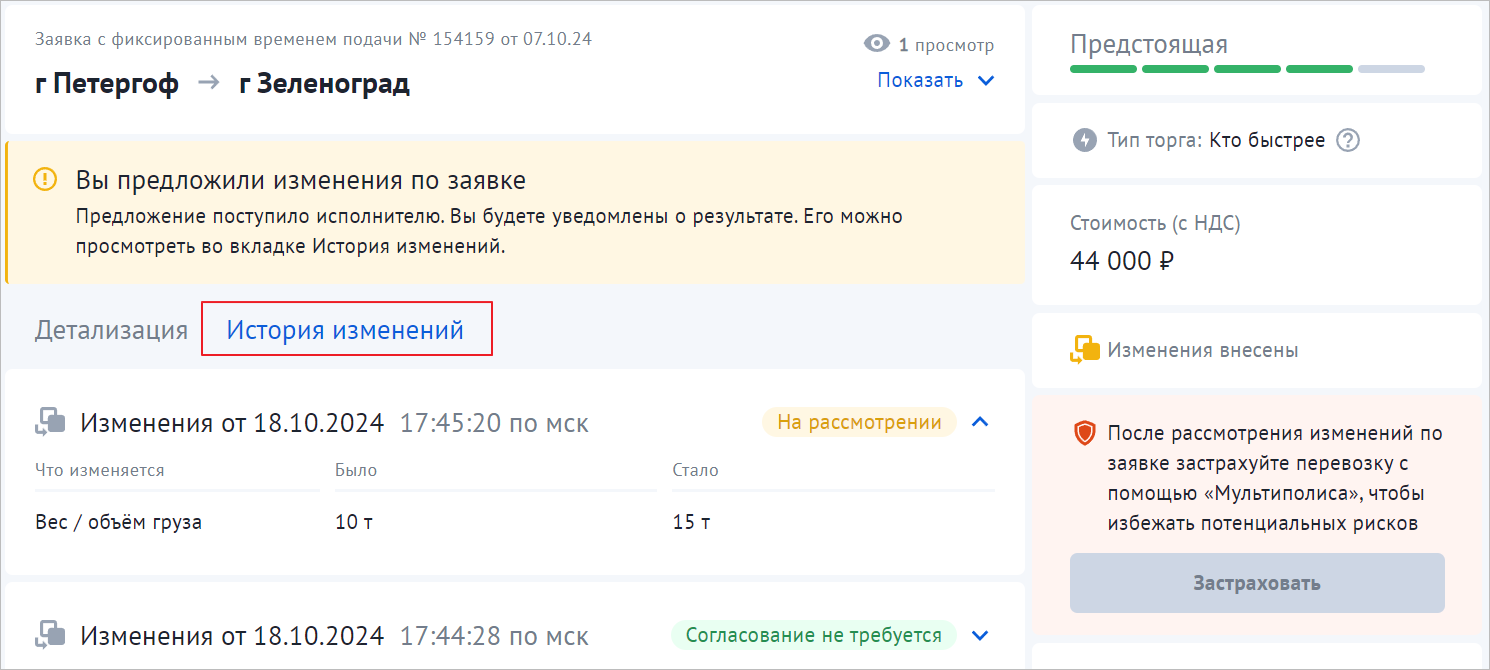
Task: Click the red shield Мультиполис icon
Action: (x=1085, y=433)
